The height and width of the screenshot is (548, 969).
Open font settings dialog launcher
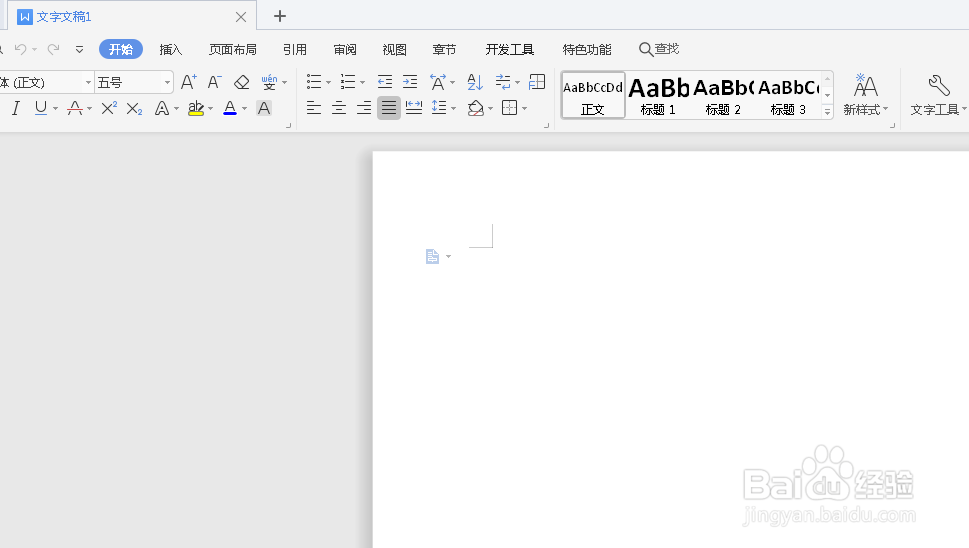tap(289, 125)
